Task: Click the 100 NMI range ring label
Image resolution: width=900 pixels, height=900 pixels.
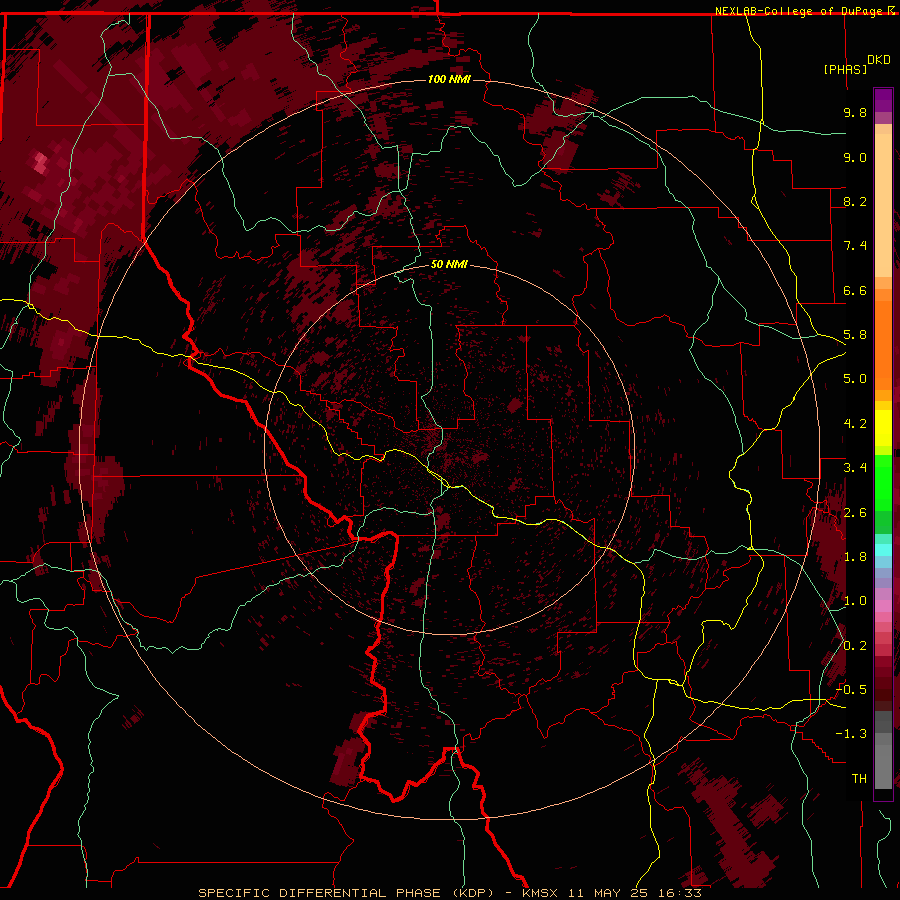Action: (x=449, y=79)
